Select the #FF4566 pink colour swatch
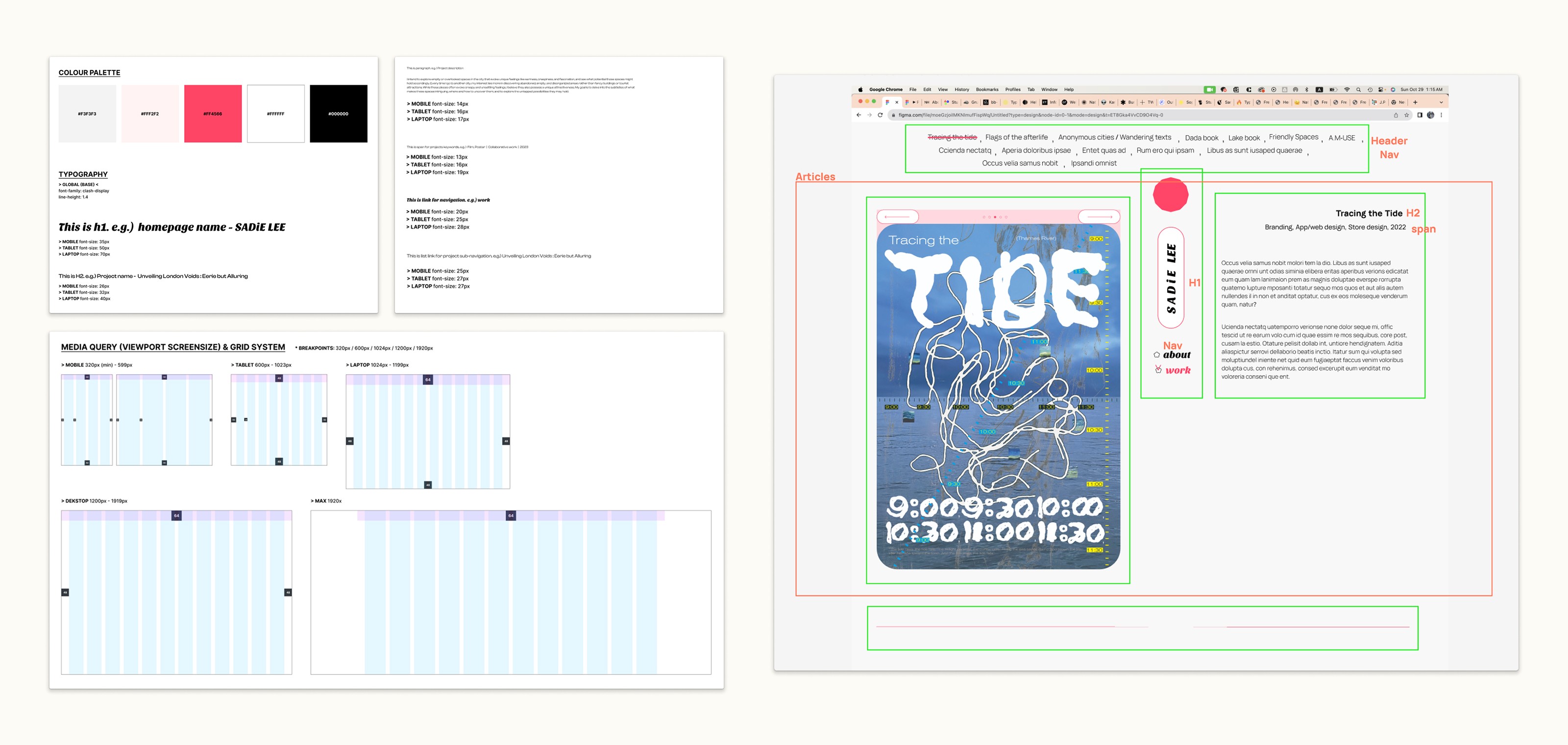This screenshot has height=745, width=1568. [213, 114]
